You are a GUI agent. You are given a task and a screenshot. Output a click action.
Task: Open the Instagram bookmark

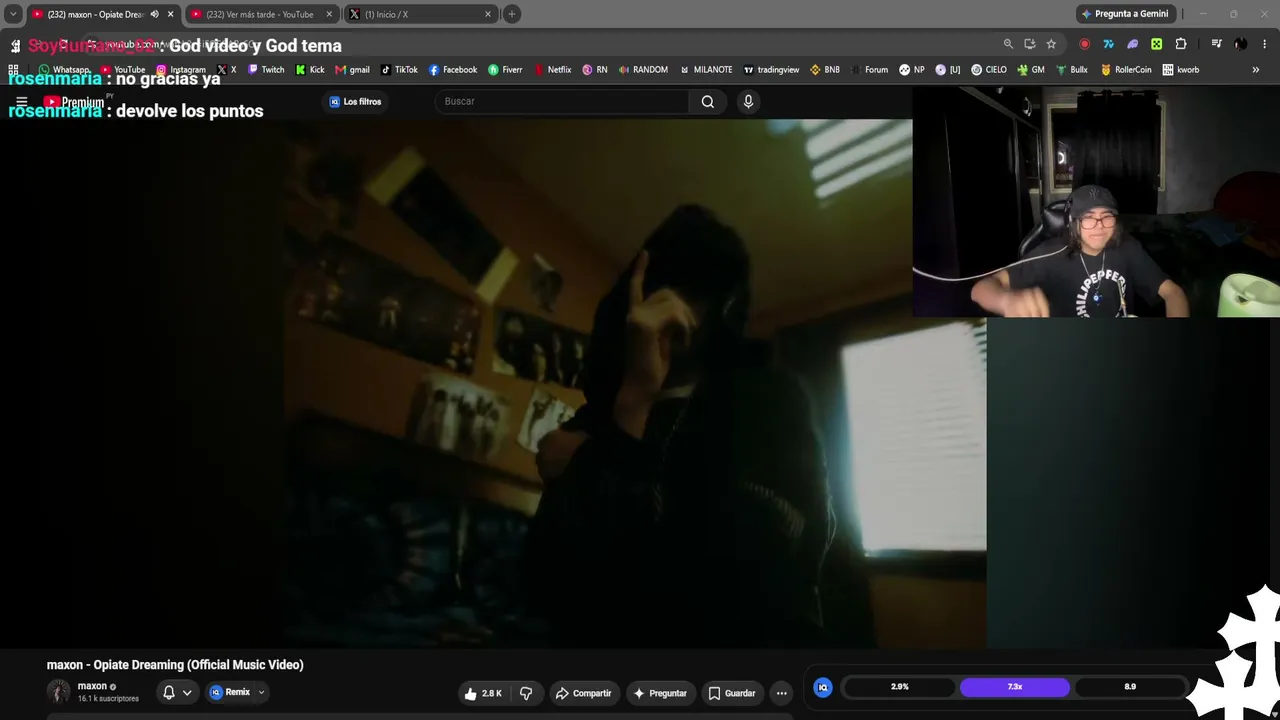[180, 70]
